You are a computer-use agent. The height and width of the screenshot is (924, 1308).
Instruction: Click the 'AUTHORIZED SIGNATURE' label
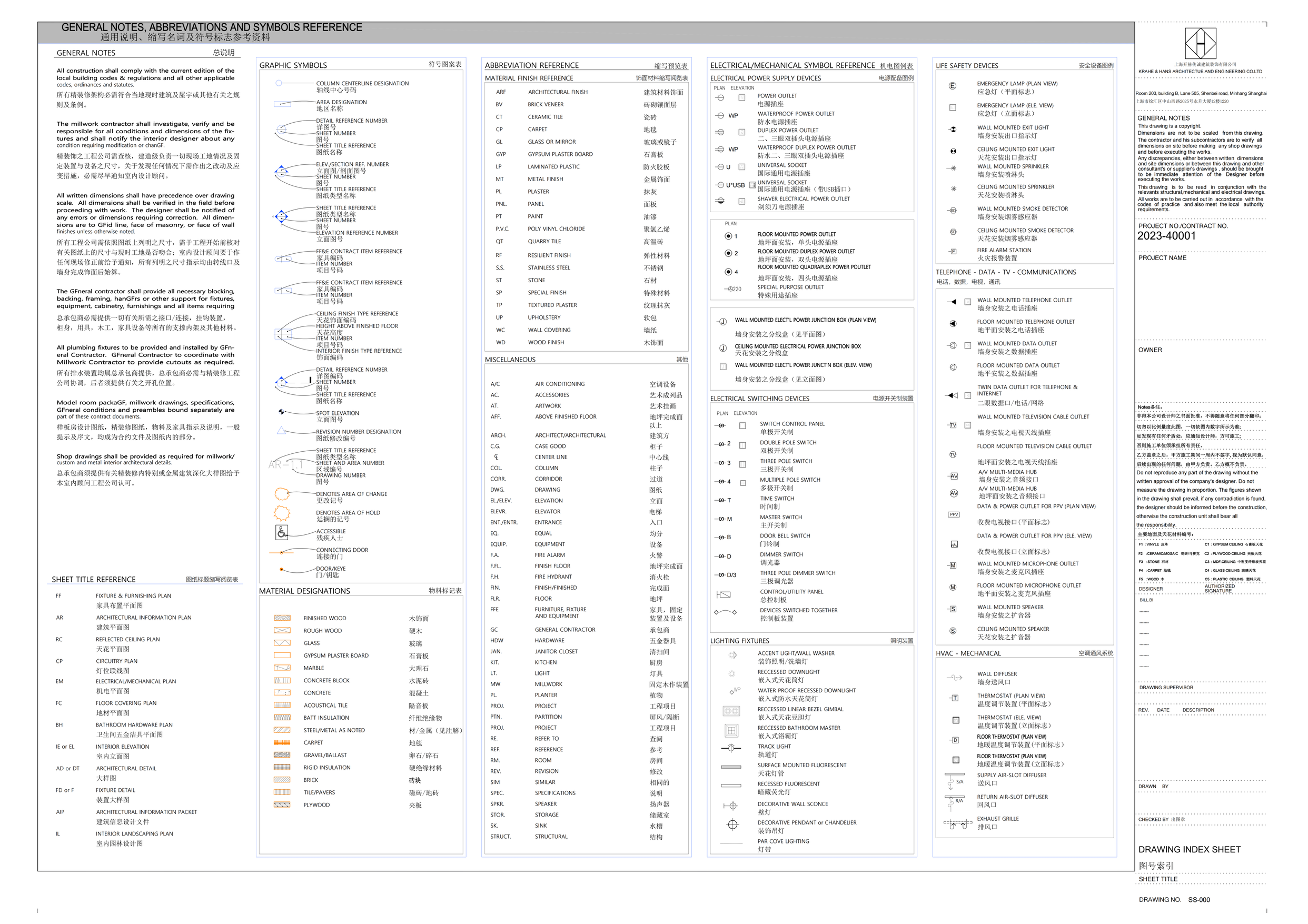point(1220,589)
